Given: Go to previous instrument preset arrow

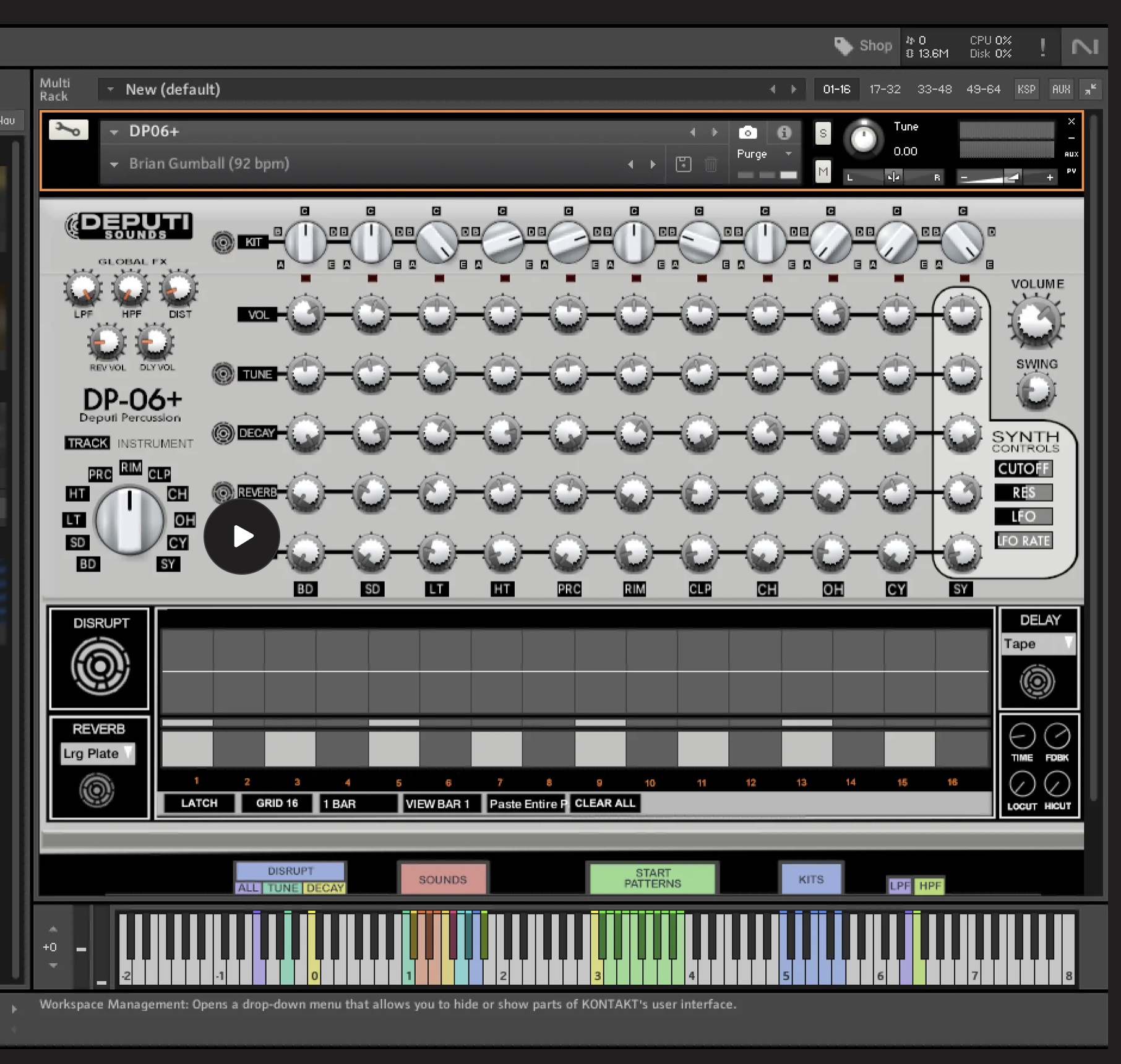Looking at the screenshot, I should click(x=692, y=132).
